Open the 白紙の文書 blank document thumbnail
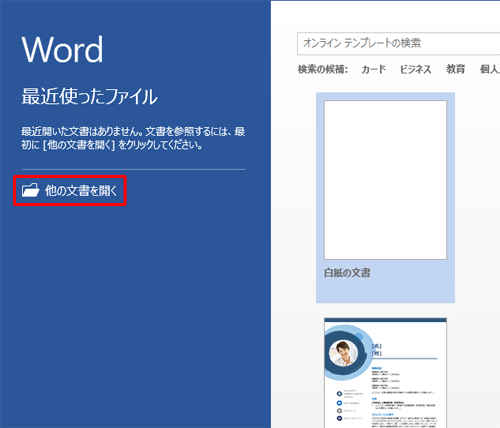 click(385, 180)
